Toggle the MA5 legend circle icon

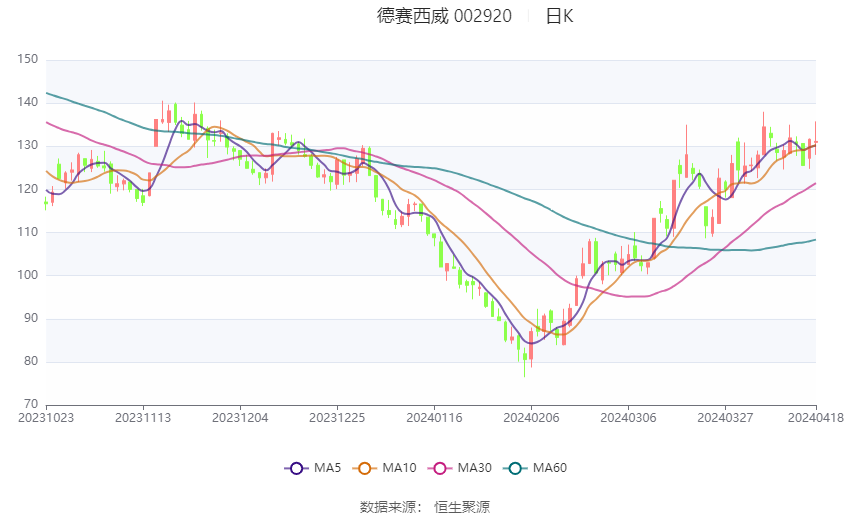pos(296,468)
